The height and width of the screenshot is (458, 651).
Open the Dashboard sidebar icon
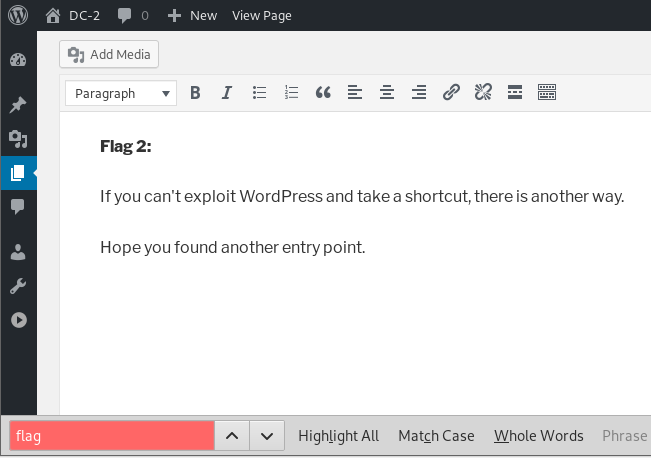(18, 60)
